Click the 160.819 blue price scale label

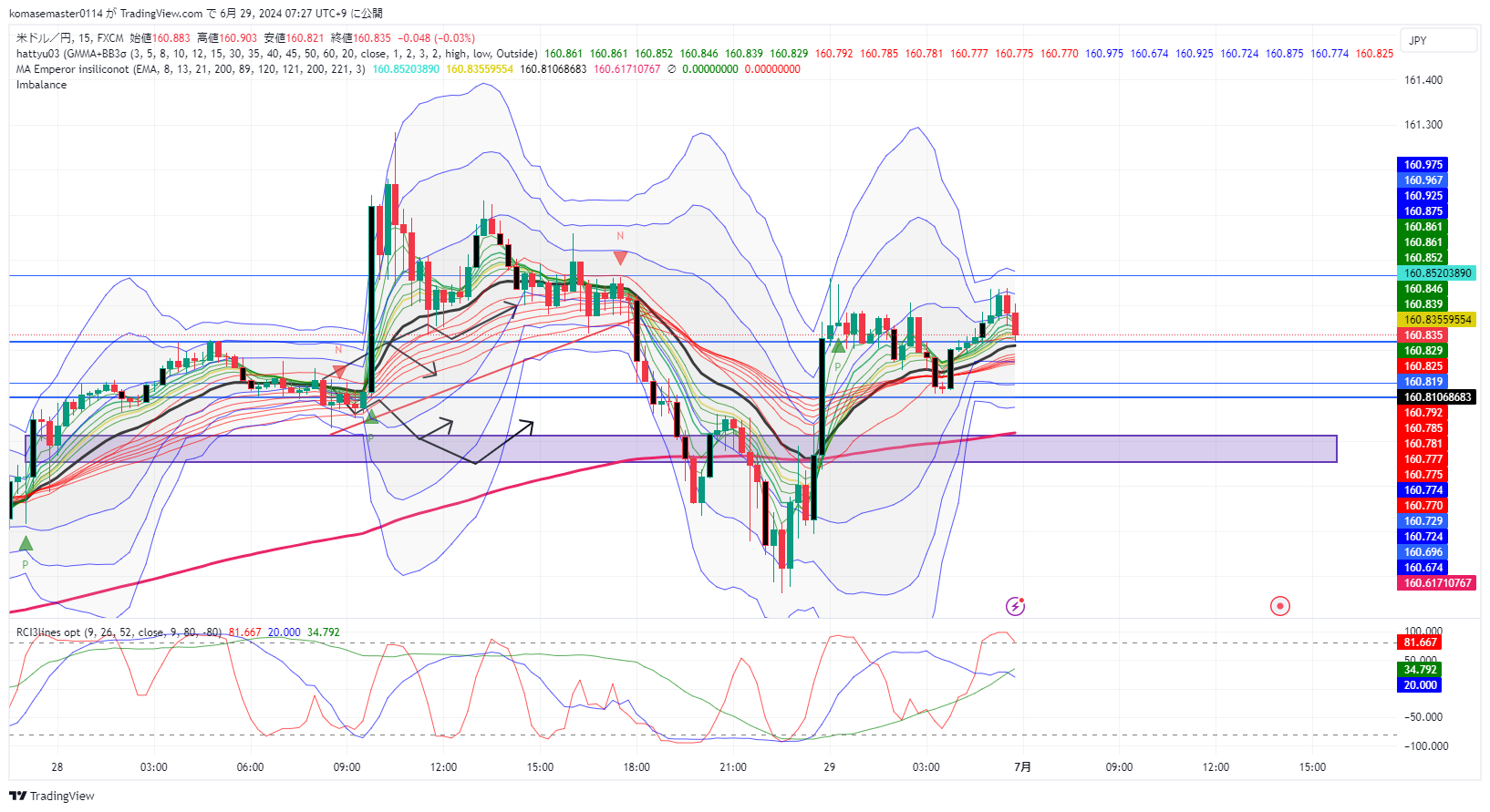(x=1423, y=382)
